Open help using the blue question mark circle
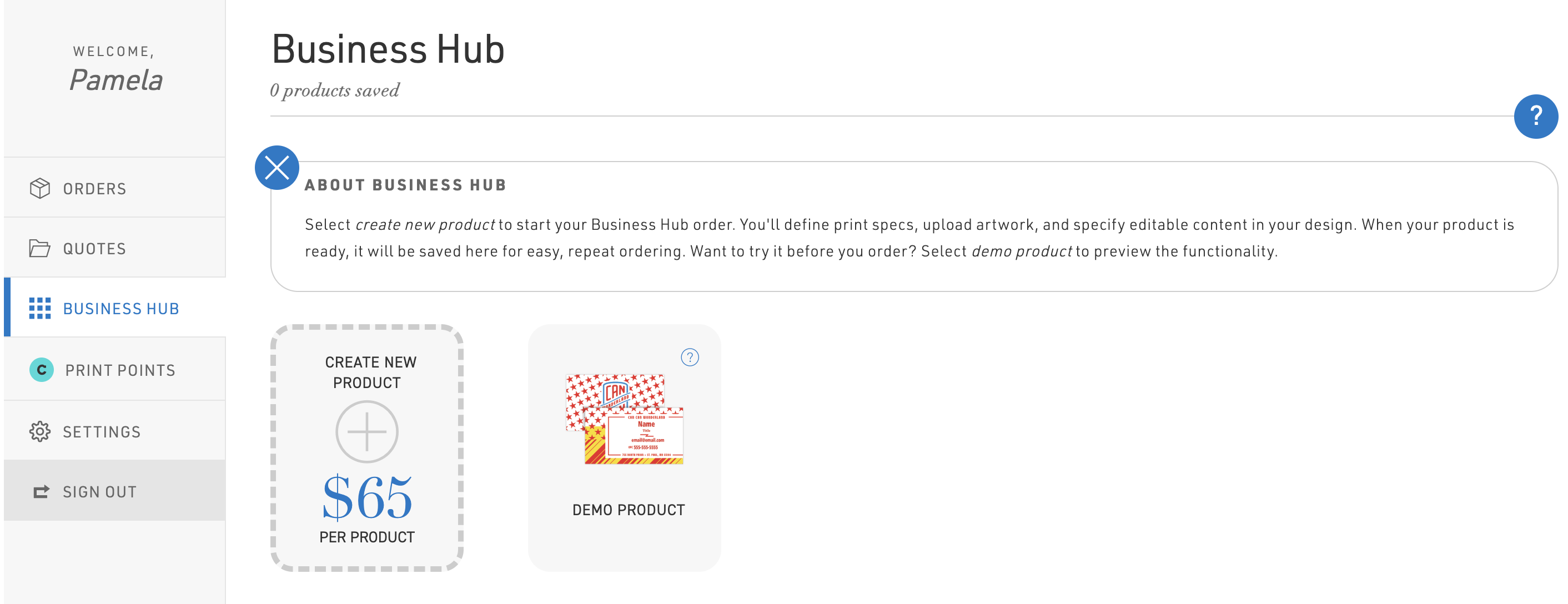 1536,115
